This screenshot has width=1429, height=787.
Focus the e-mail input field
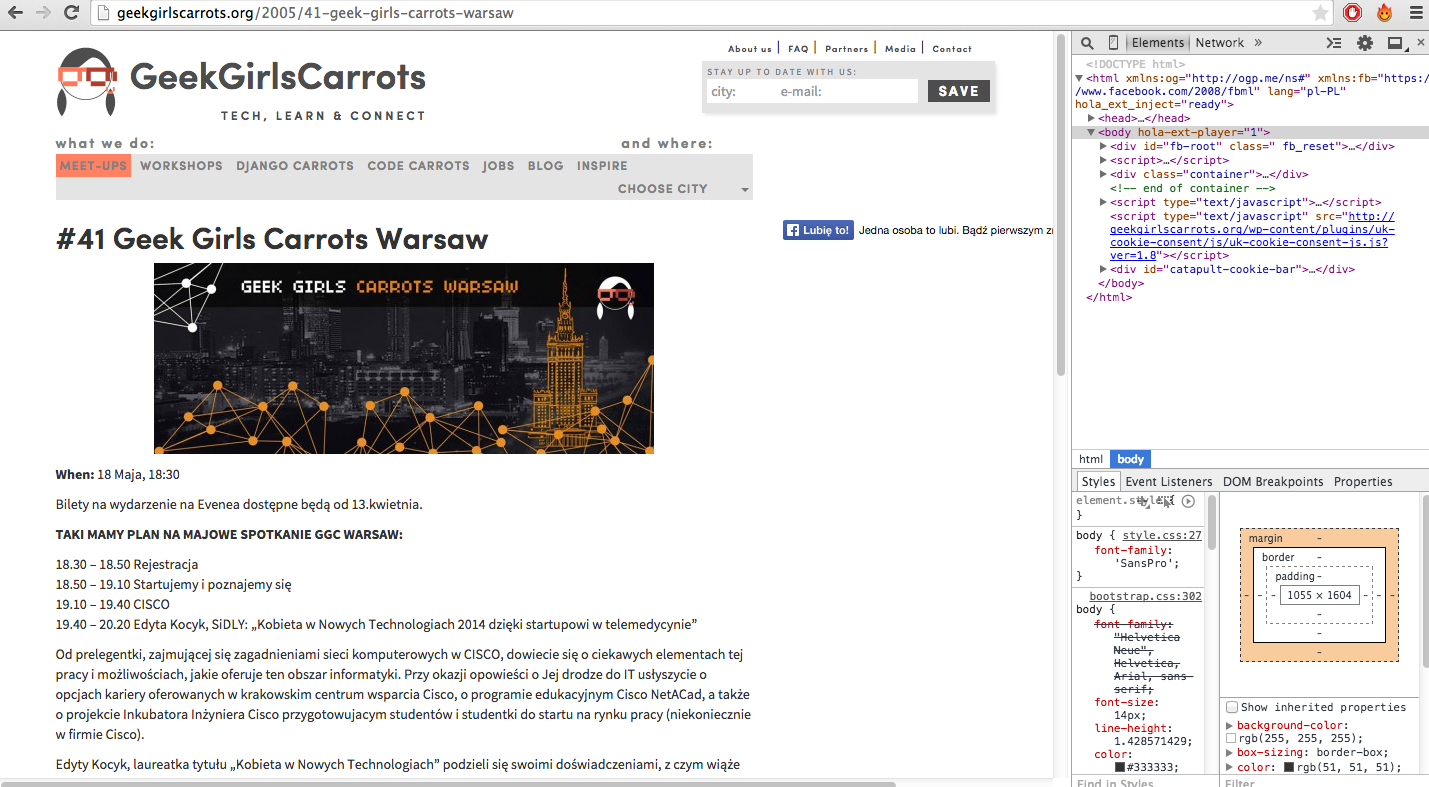click(x=847, y=91)
